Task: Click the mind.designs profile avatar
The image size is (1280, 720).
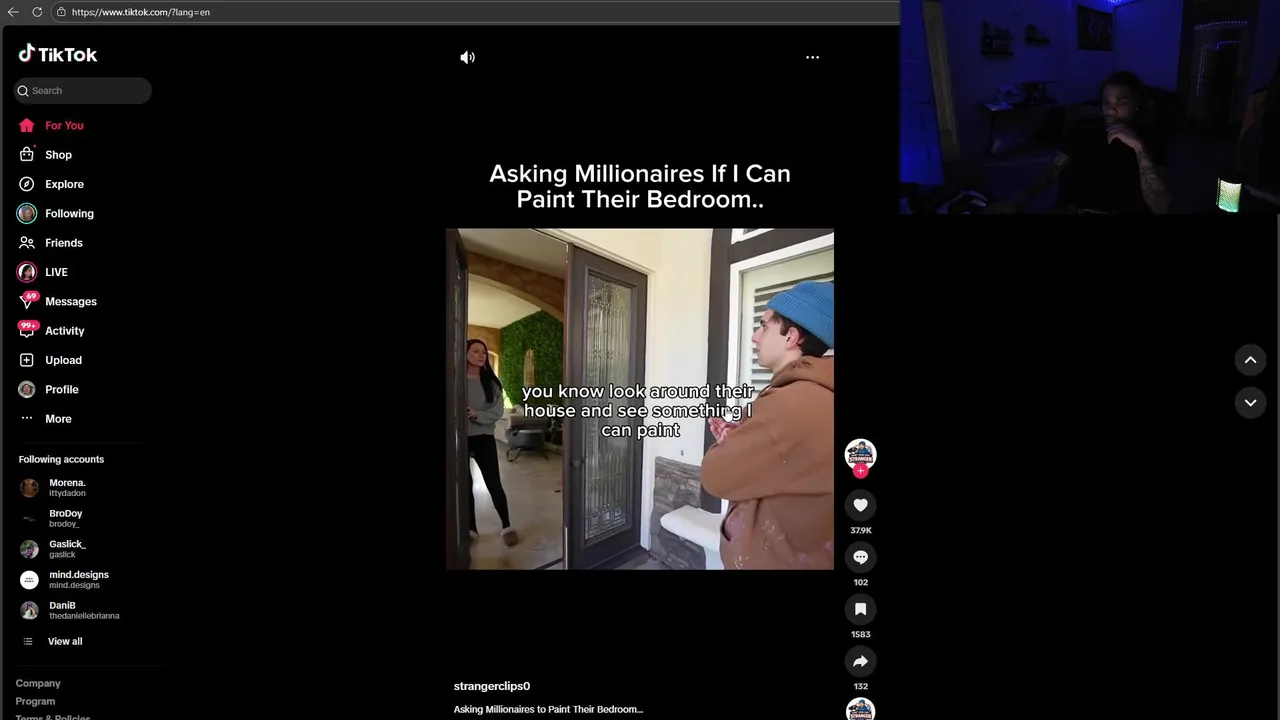Action: [x=29, y=580]
